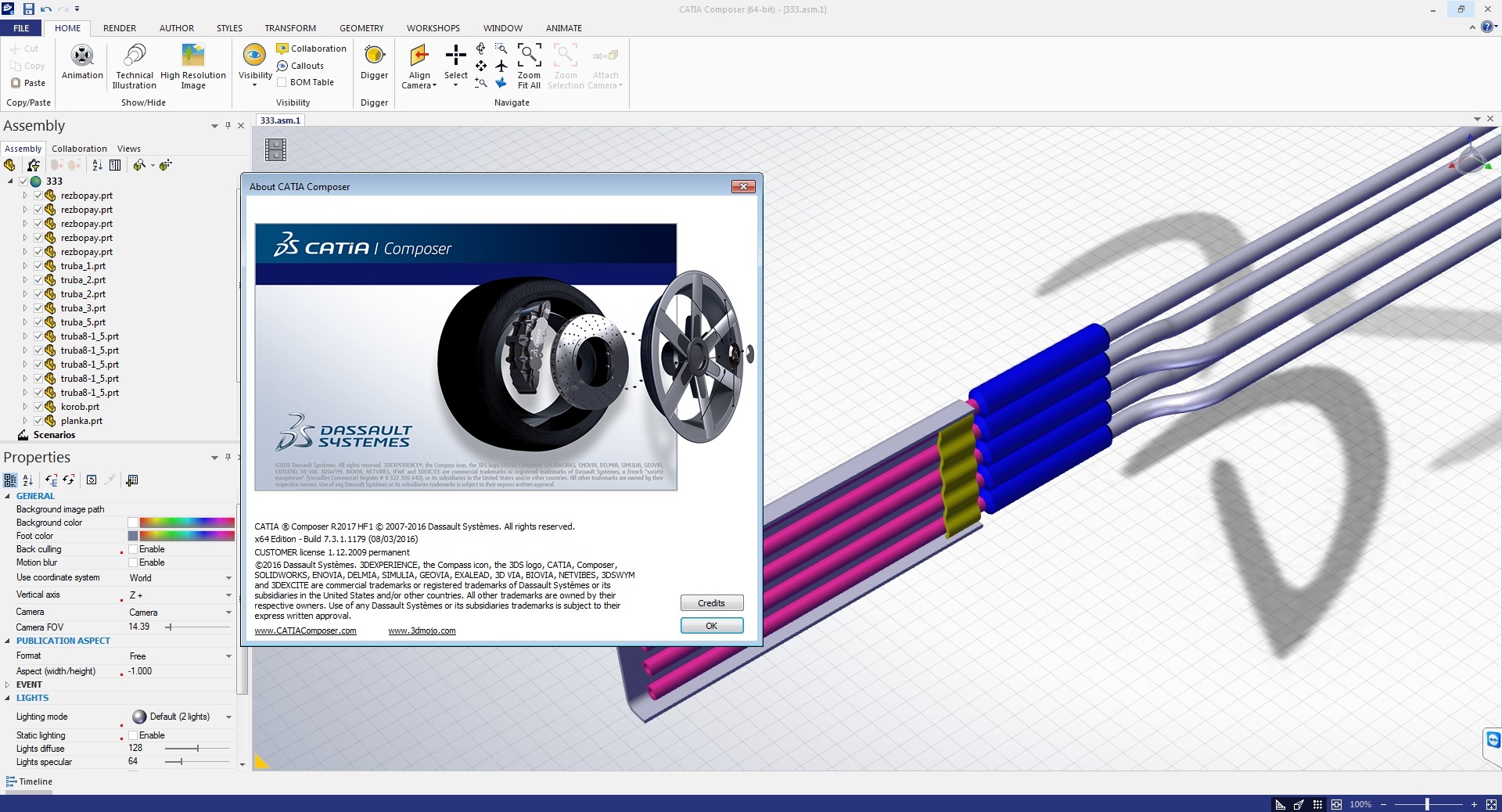1502x812 pixels.
Task: Click the fly-through airplane navigate icon
Action: pyautogui.click(x=501, y=66)
